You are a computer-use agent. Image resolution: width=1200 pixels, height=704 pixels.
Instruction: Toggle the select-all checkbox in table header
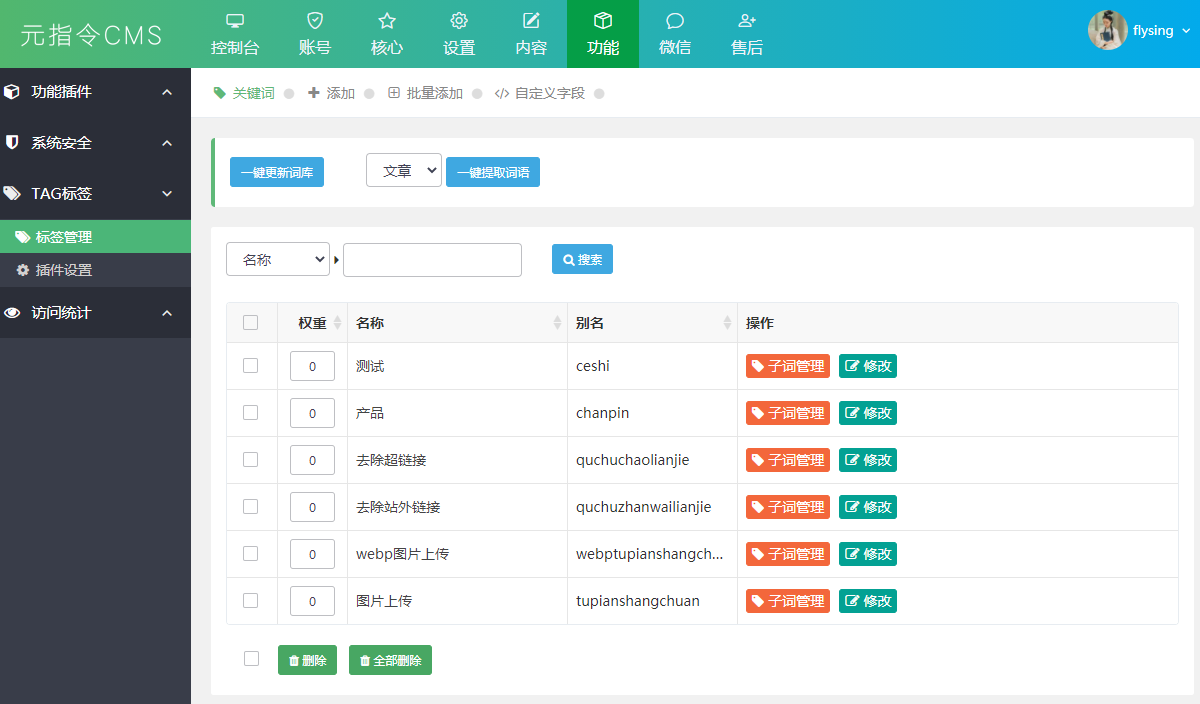click(251, 322)
